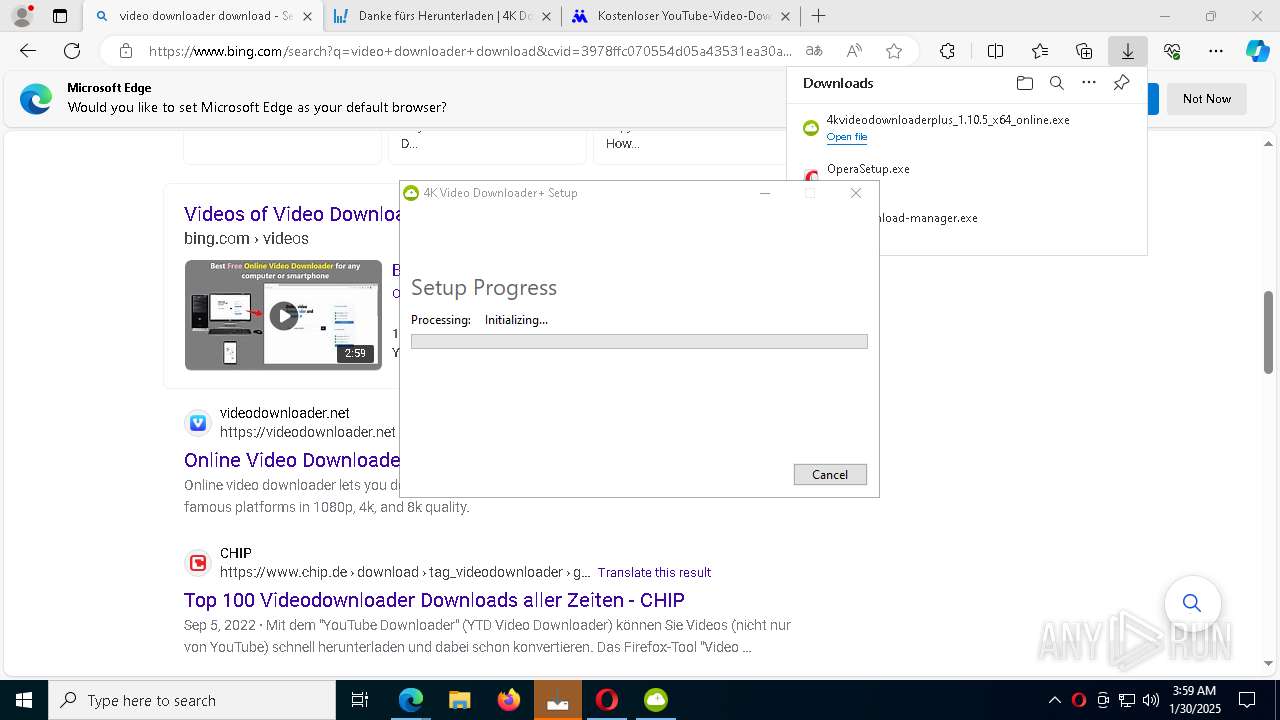Viewport: 1280px width, 720px height.
Task: Click the page vertical scrollbar thumb
Action: click(1269, 333)
